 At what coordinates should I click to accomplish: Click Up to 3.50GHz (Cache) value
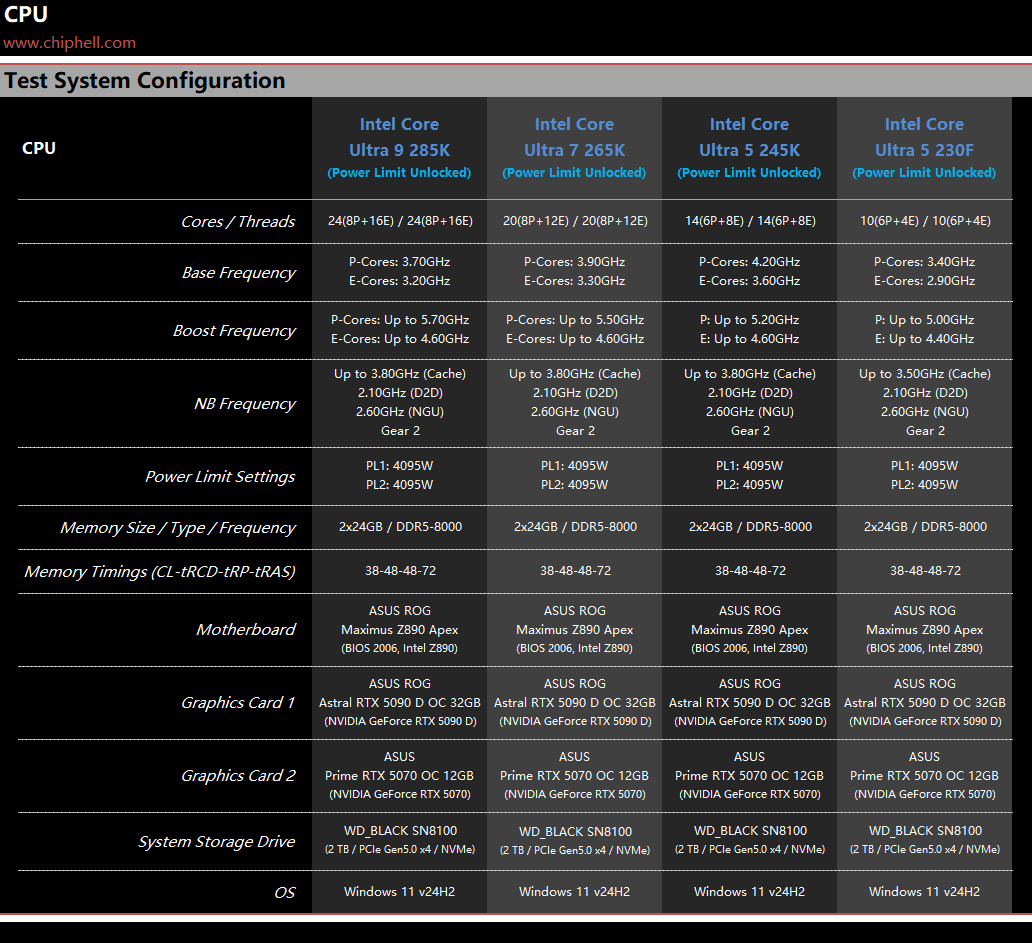point(925,374)
